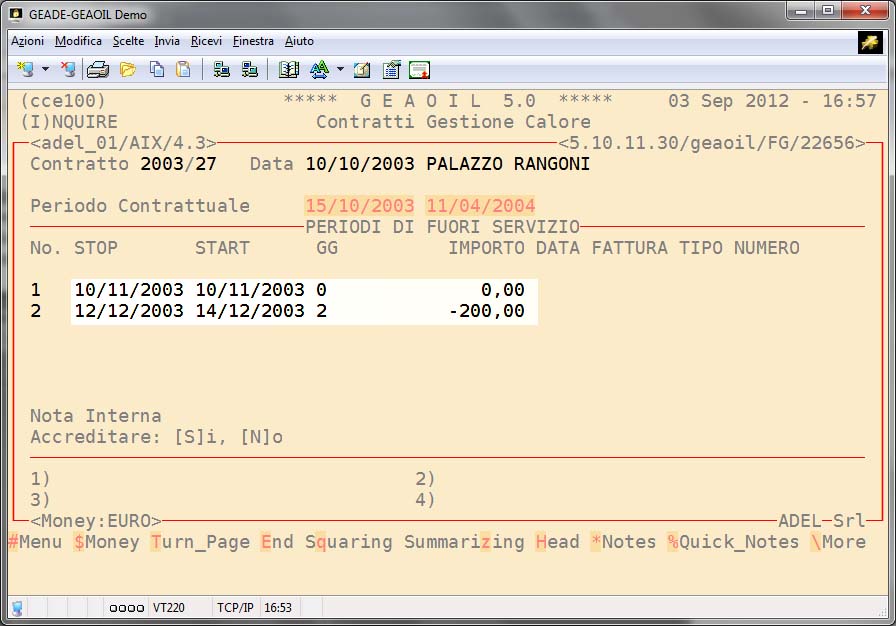Select row 2 with amount -200,00
The height and width of the screenshot is (626, 896).
(x=305, y=312)
